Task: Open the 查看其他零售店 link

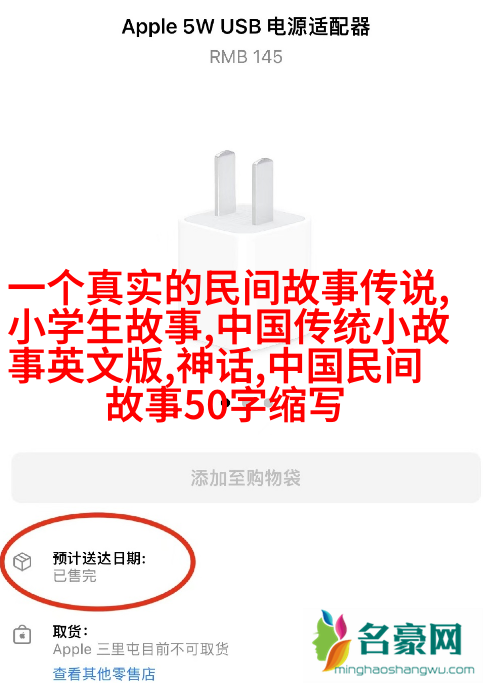Action: click(104, 673)
